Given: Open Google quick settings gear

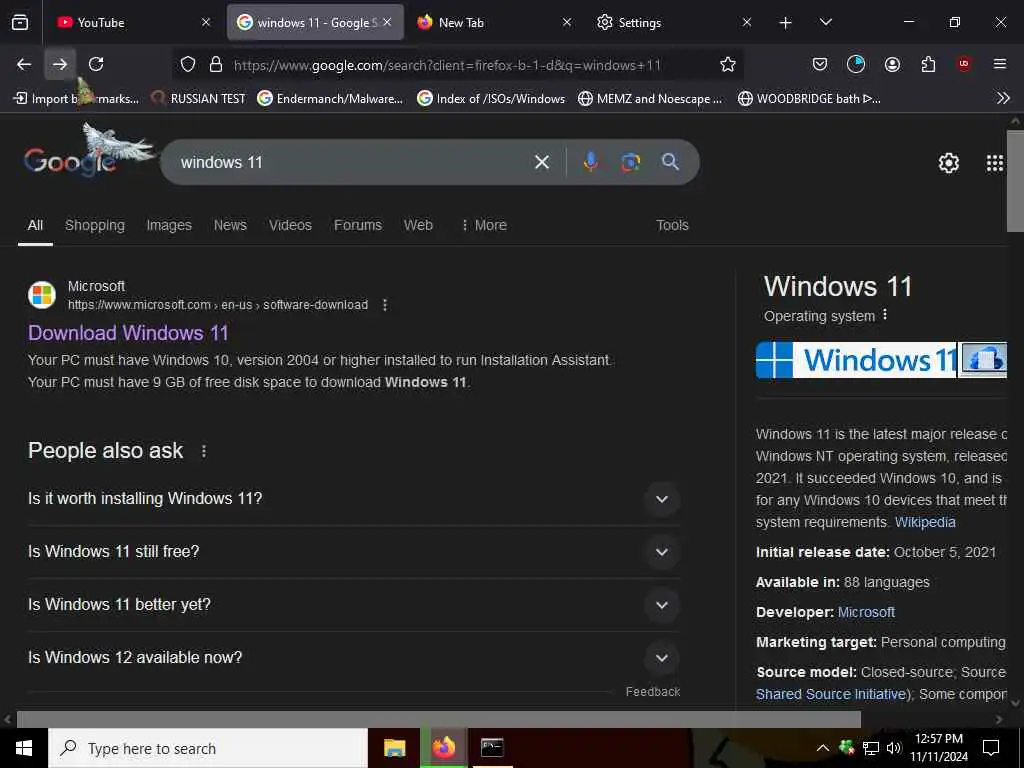Looking at the screenshot, I should click(948, 163).
